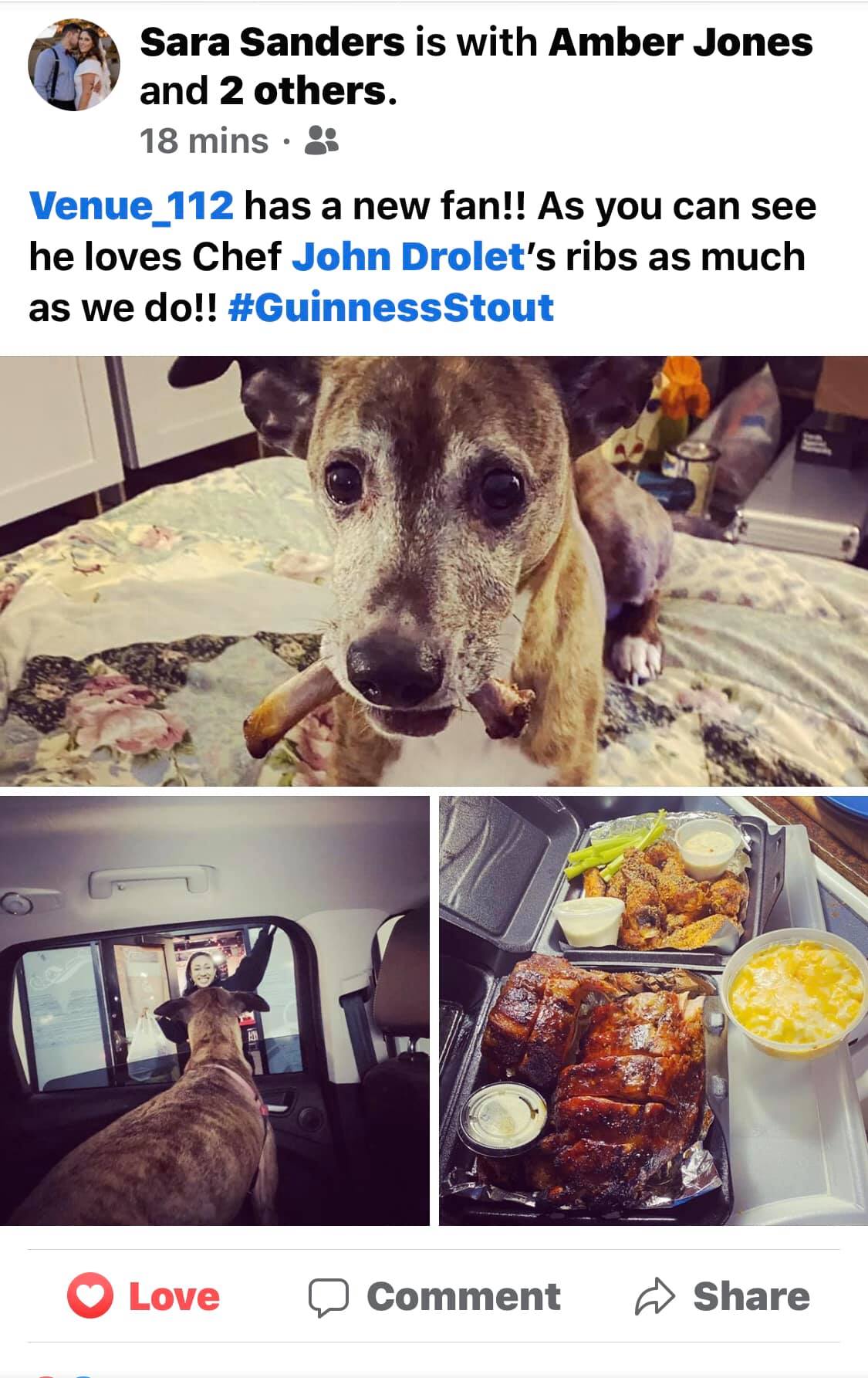Viewport: 868px width, 1378px height.
Task: Open Sara Sanders' profile picture
Action: coord(74,65)
